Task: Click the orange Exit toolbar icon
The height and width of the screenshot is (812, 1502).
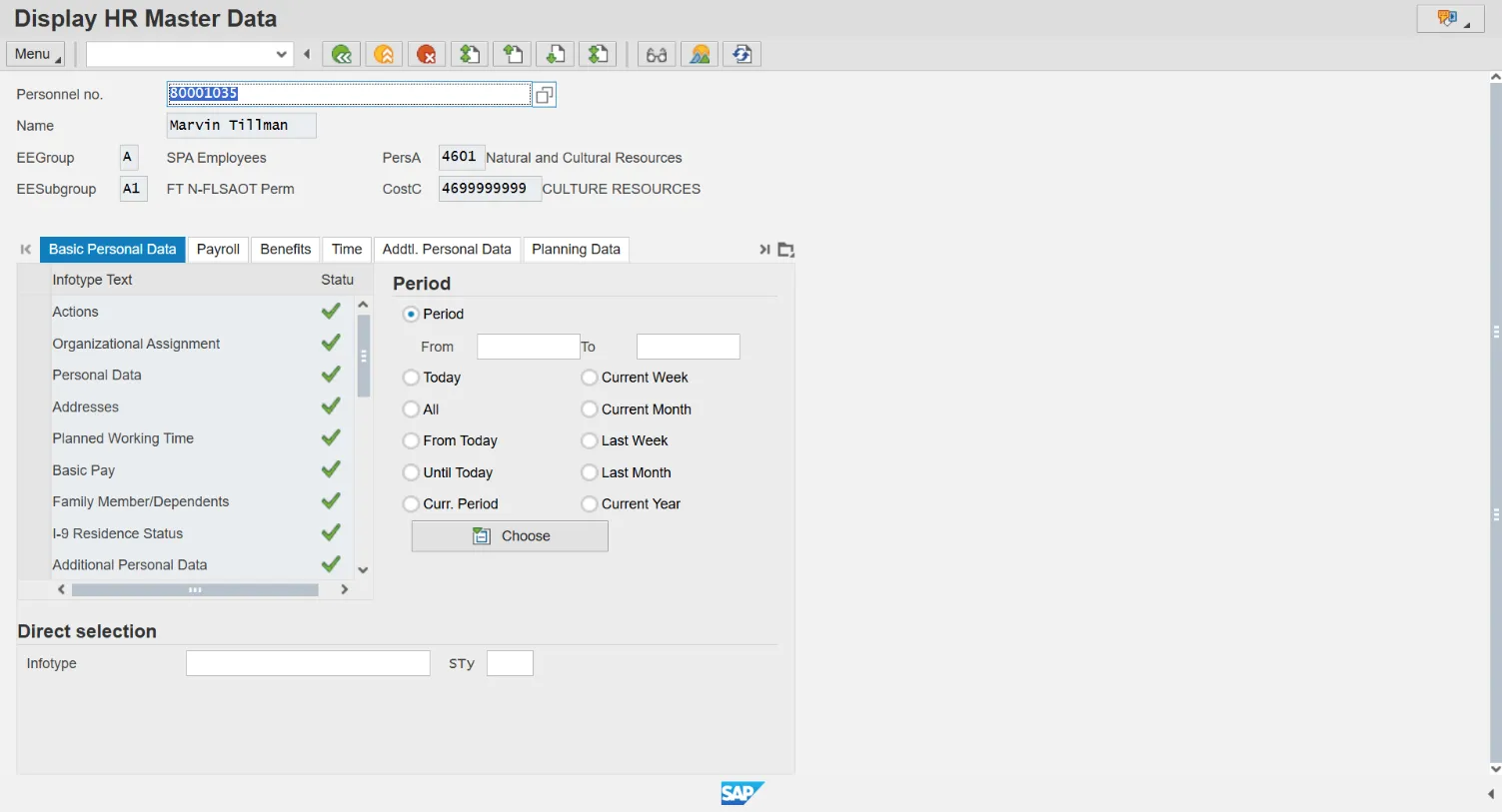Action: click(x=384, y=55)
